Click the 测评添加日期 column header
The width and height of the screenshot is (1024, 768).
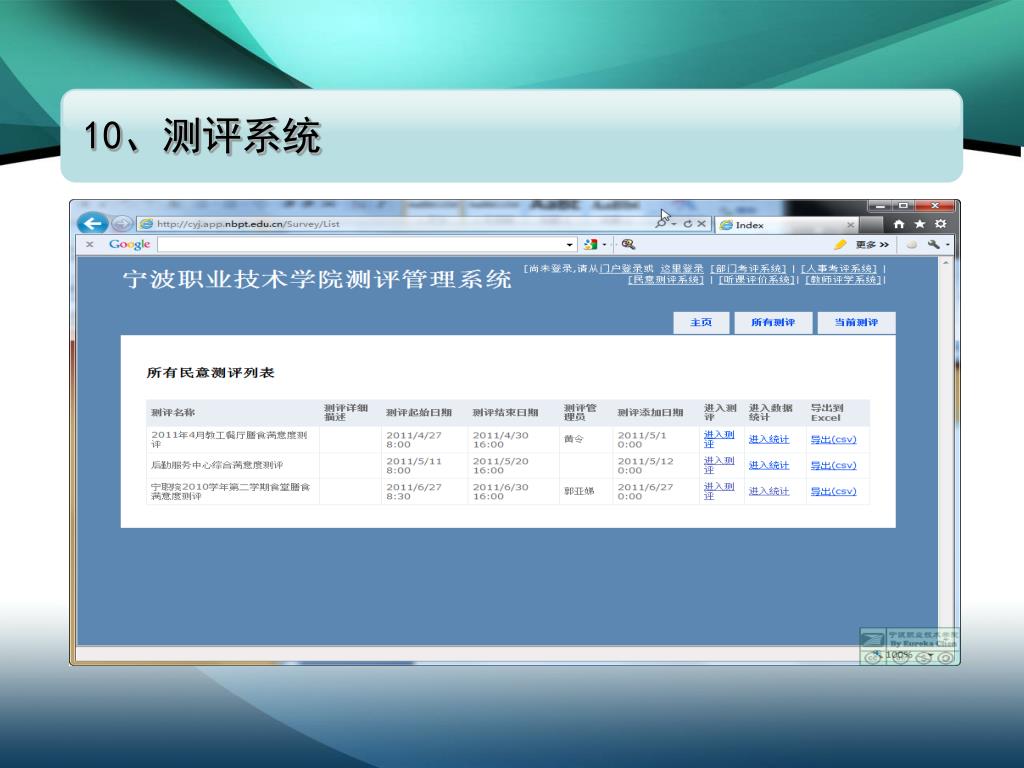(650, 413)
